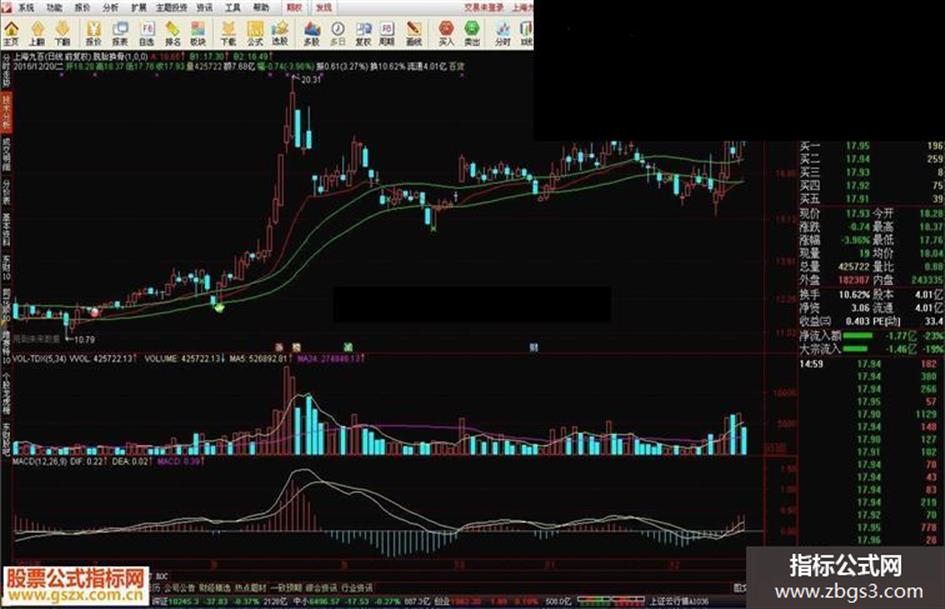Click the 主页 home toolbar icon
The height and width of the screenshot is (609, 945).
pos(11,33)
